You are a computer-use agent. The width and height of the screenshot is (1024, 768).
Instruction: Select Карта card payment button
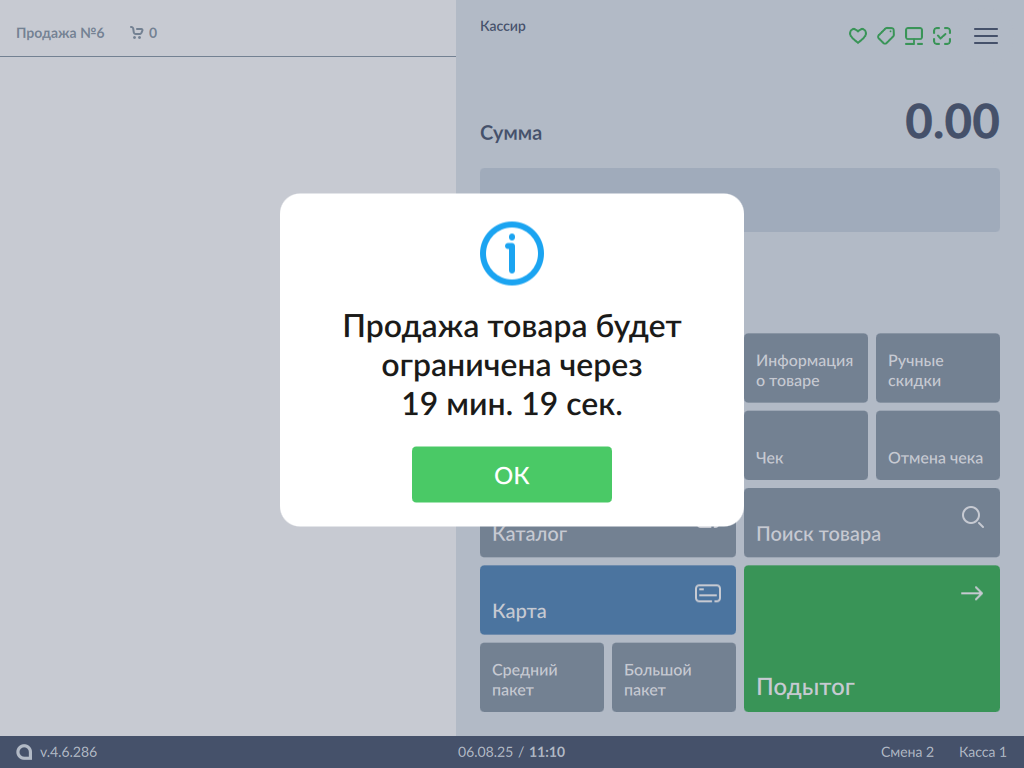click(x=607, y=600)
